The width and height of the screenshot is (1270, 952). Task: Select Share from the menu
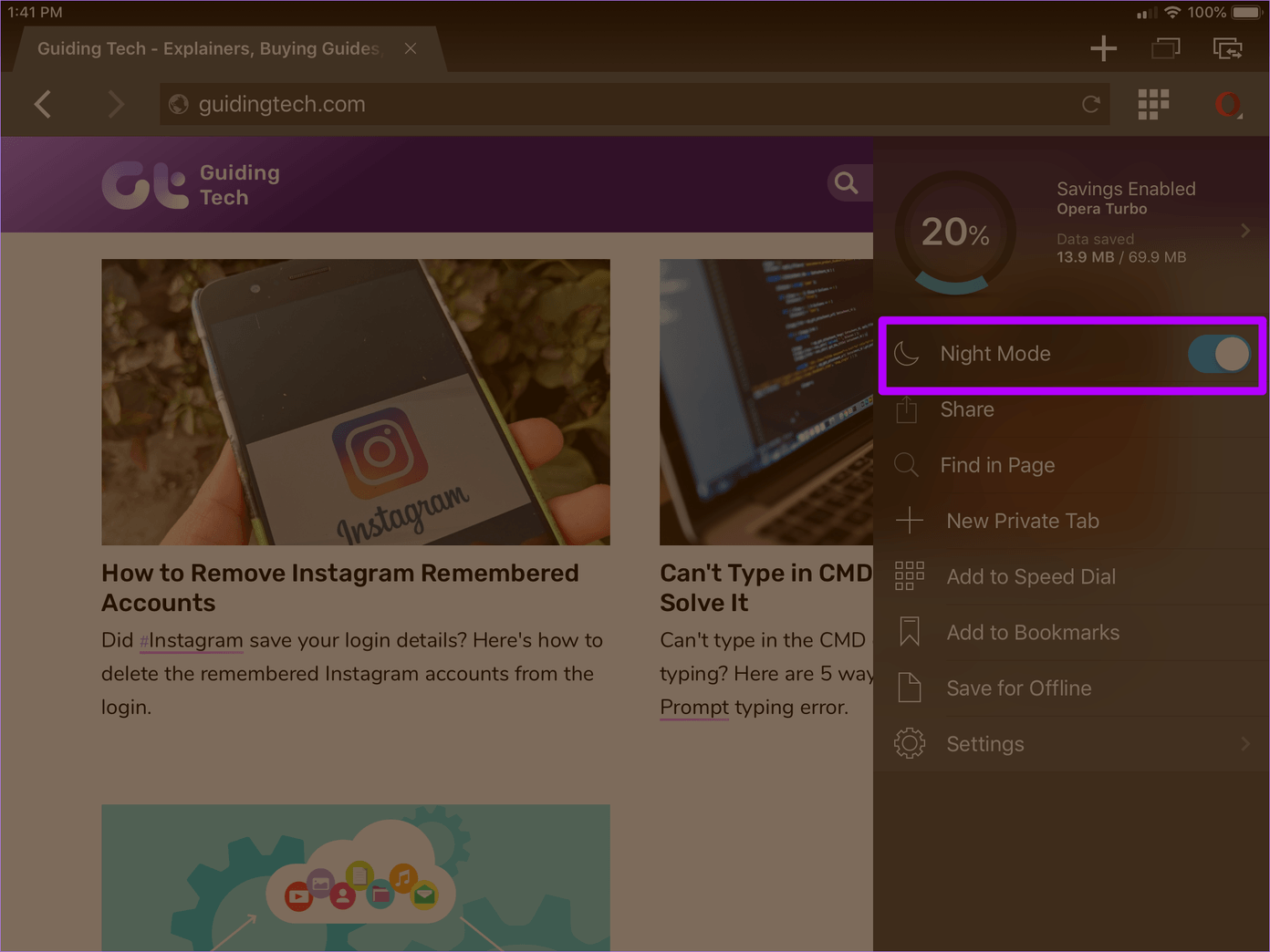pyautogui.click(x=967, y=409)
